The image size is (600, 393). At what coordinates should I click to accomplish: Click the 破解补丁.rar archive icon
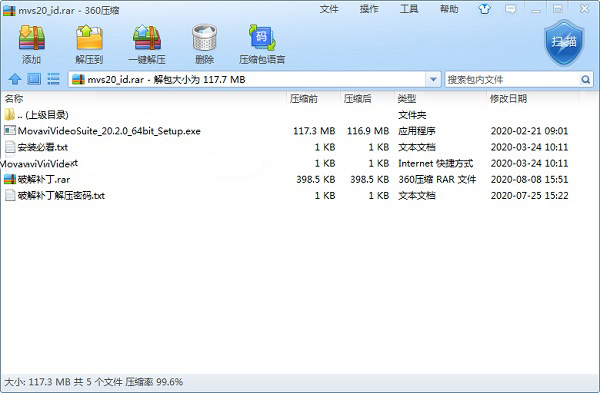(x=10, y=179)
